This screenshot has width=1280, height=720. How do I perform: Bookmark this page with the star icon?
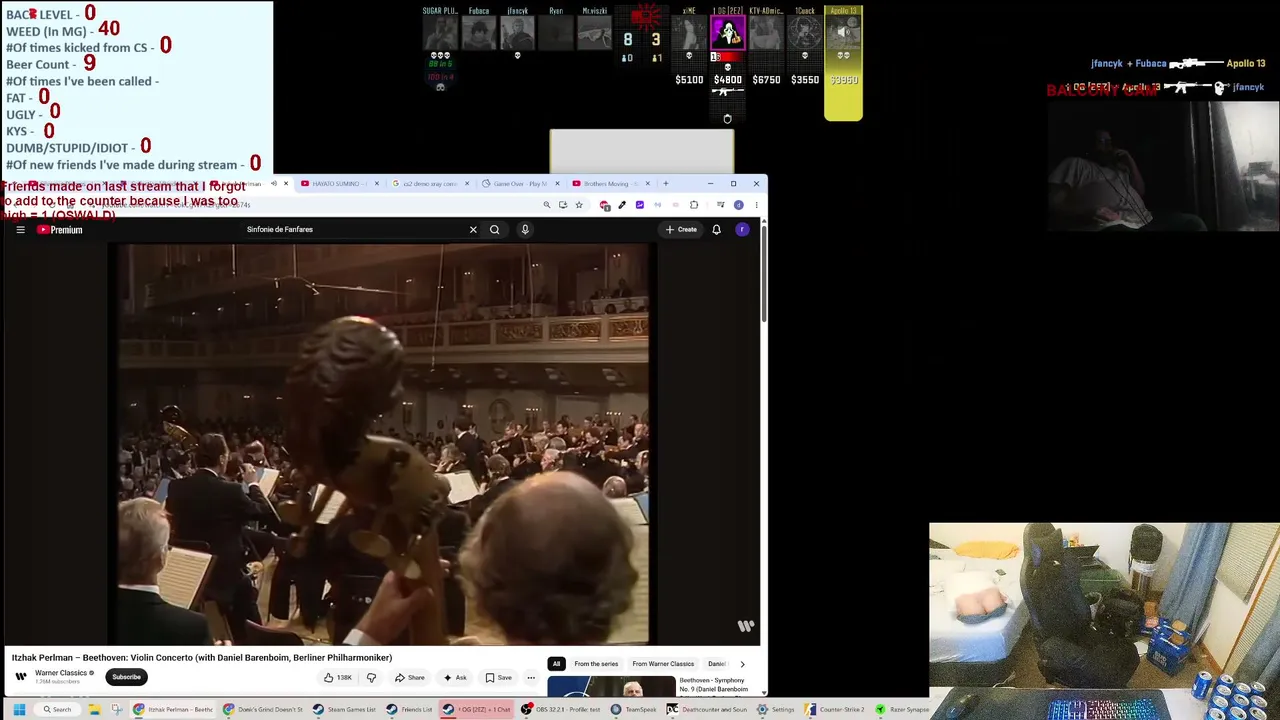click(579, 205)
